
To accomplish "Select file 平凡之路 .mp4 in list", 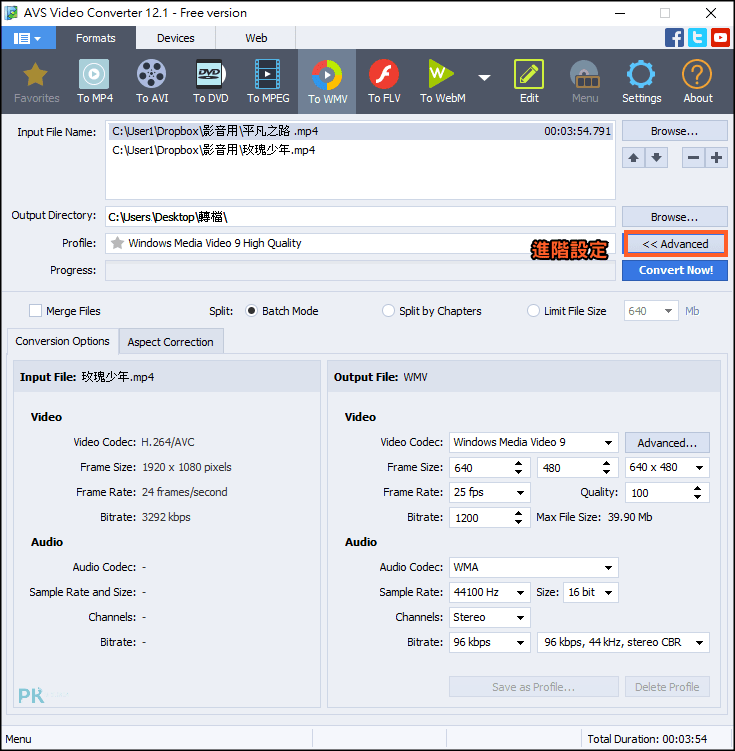I will point(361,131).
